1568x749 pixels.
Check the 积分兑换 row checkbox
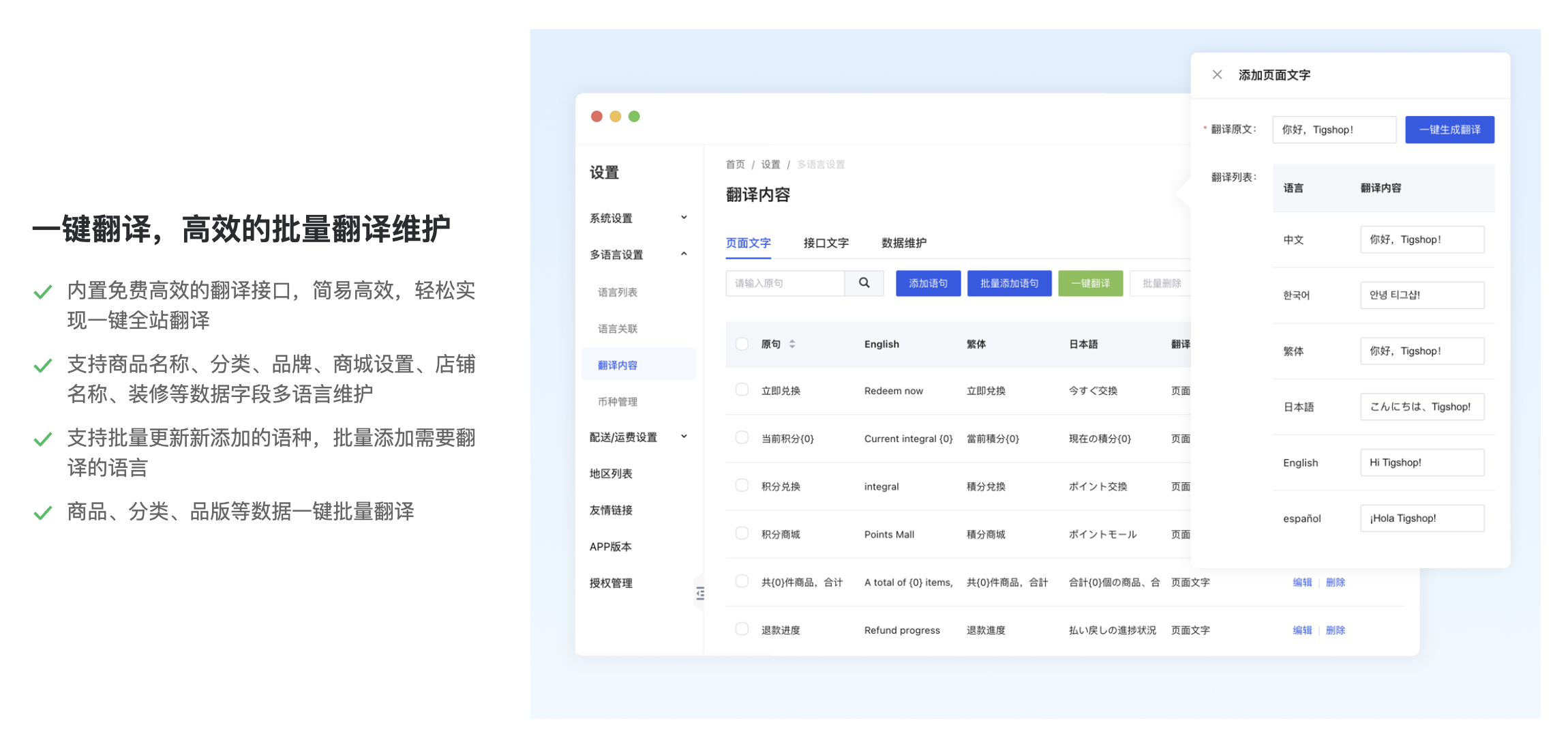pos(742,486)
